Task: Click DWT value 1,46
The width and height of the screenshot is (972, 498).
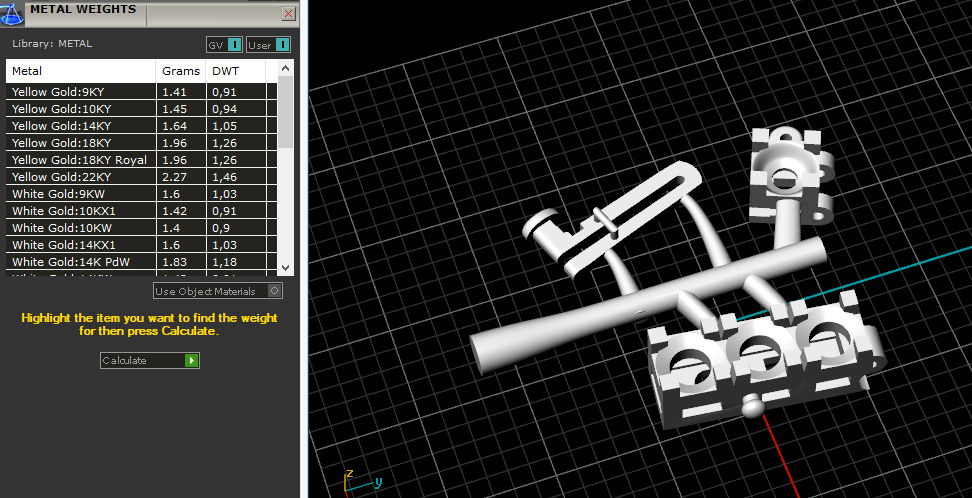Action: 224,177
